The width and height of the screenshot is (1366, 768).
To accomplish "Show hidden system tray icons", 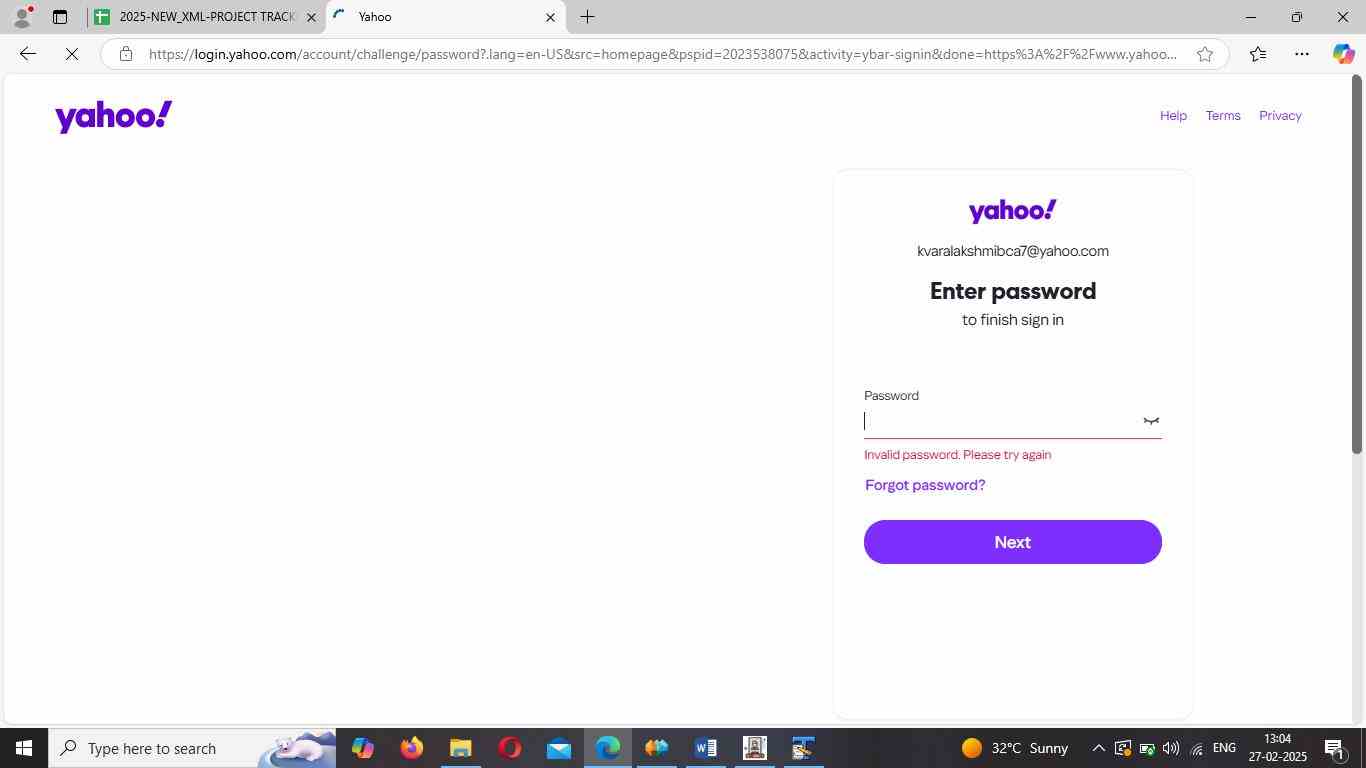I will click(1098, 748).
